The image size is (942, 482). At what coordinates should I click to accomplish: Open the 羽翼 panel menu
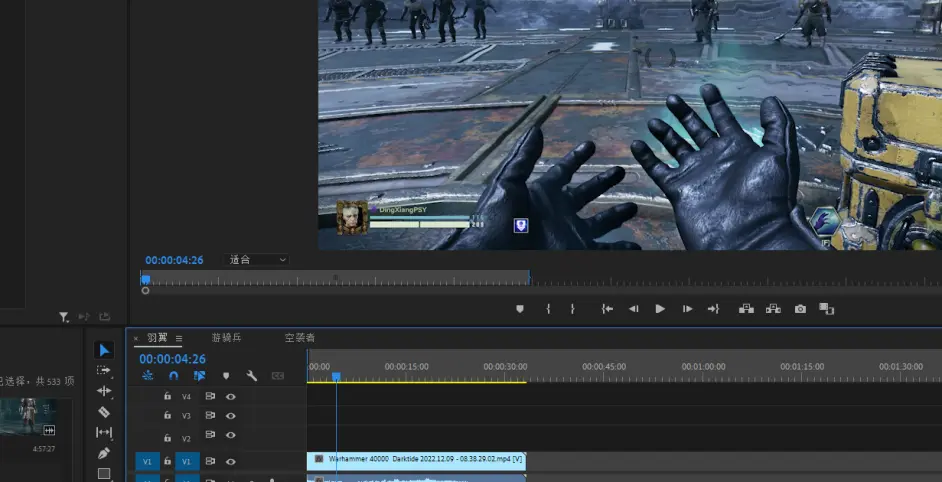pyautogui.click(x=179, y=338)
